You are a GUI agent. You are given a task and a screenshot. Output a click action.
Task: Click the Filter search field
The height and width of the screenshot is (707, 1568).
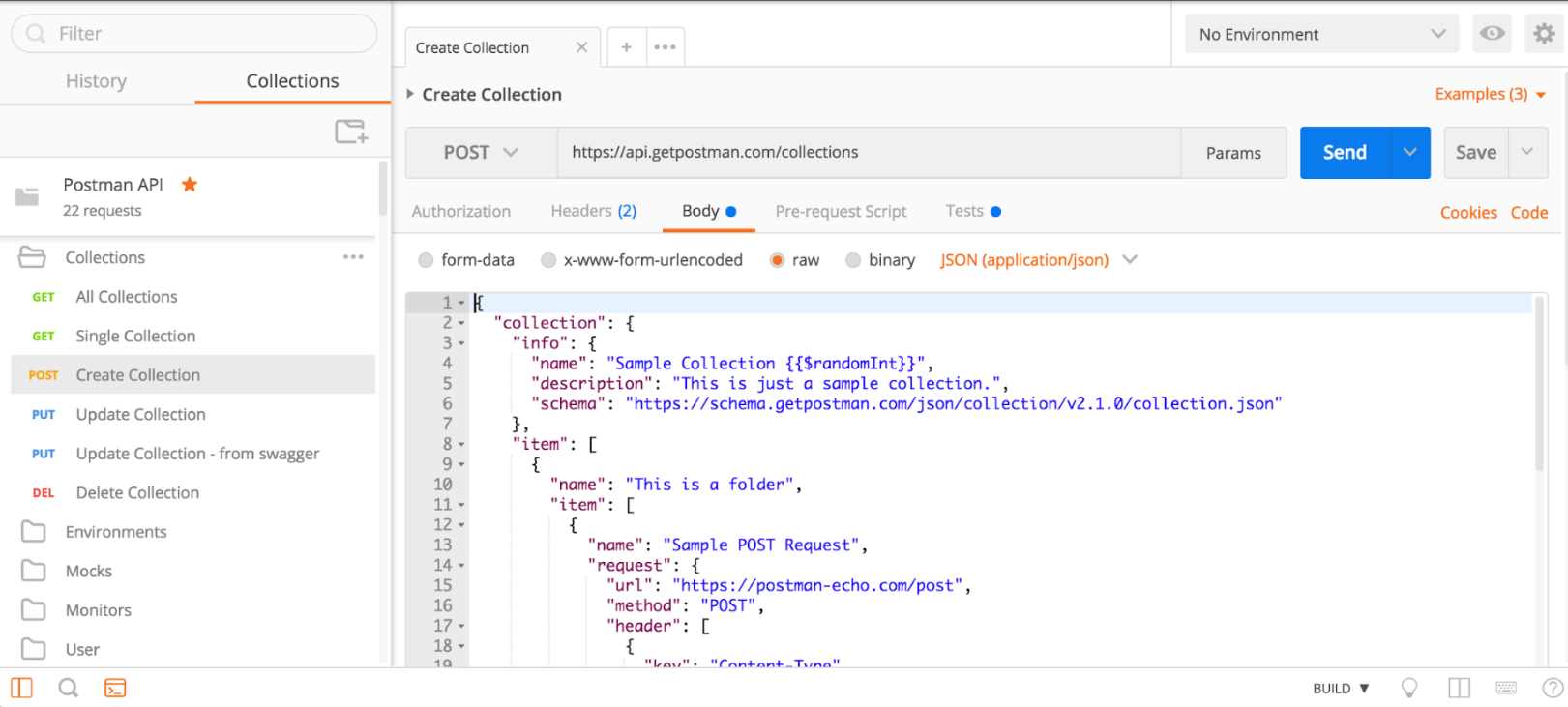click(194, 34)
